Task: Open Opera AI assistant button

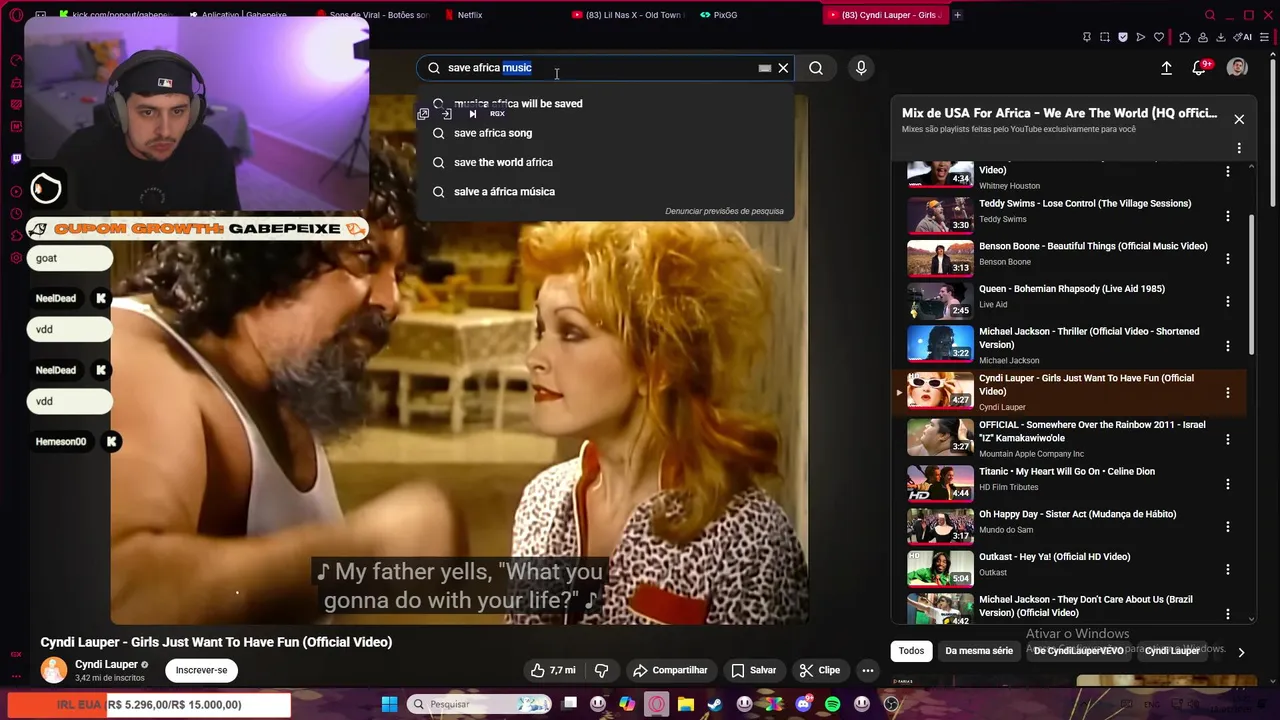Action: click(x=1244, y=37)
